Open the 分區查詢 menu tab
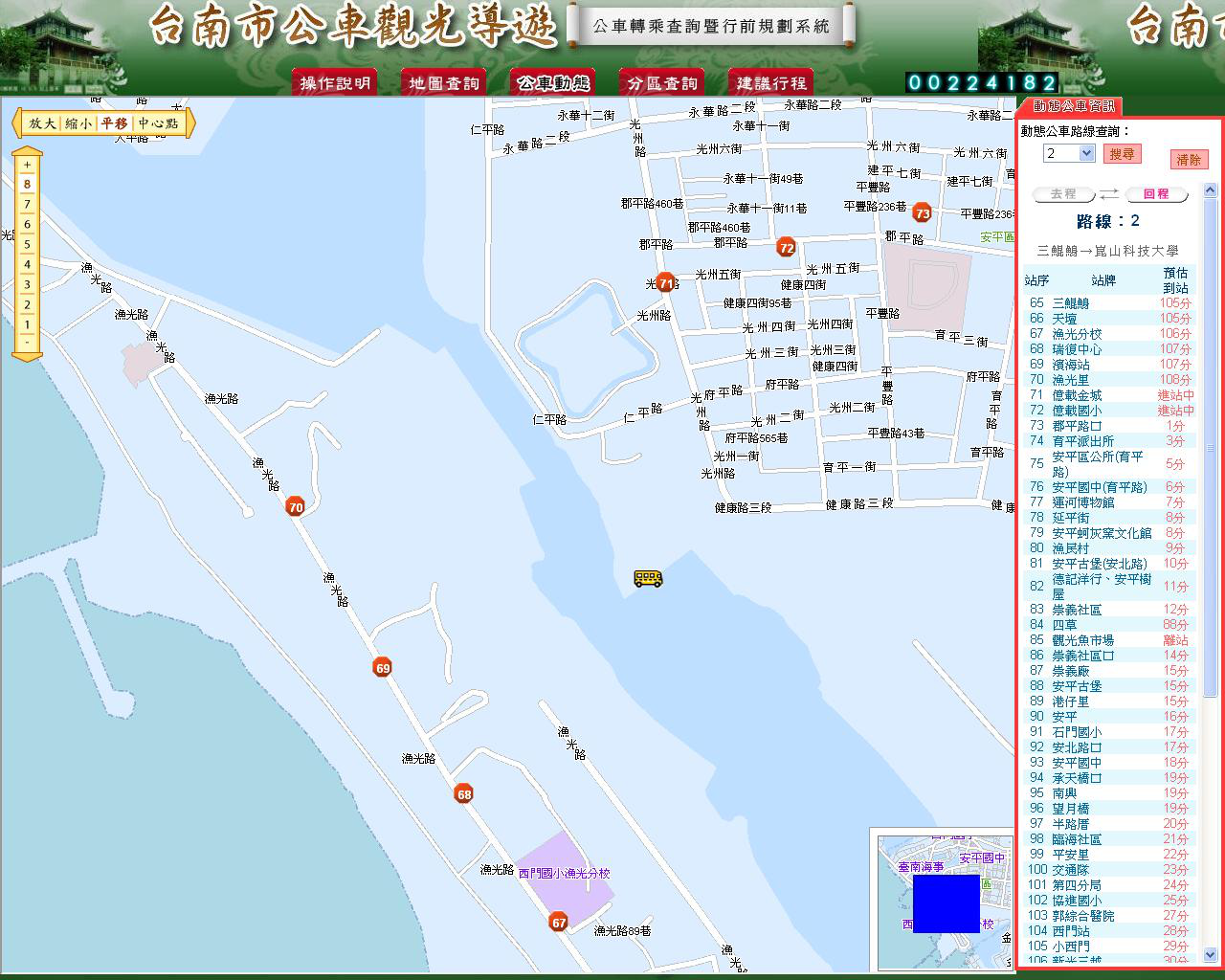The image size is (1225, 980). point(661,83)
